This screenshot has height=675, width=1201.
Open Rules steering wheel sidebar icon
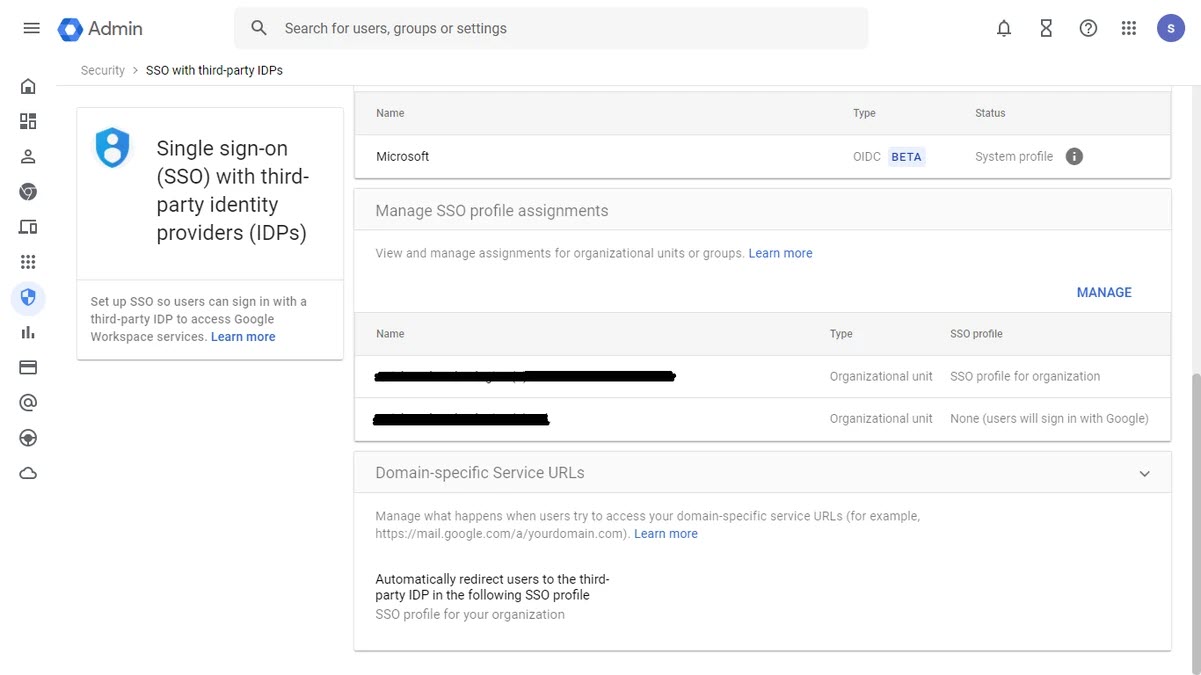pyautogui.click(x=28, y=438)
